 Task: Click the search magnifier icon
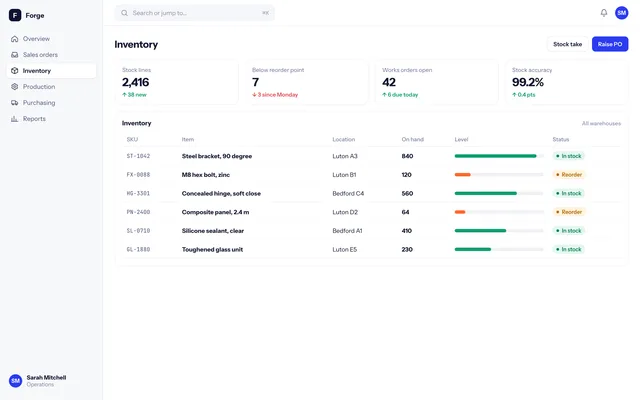click(x=124, y=13)
